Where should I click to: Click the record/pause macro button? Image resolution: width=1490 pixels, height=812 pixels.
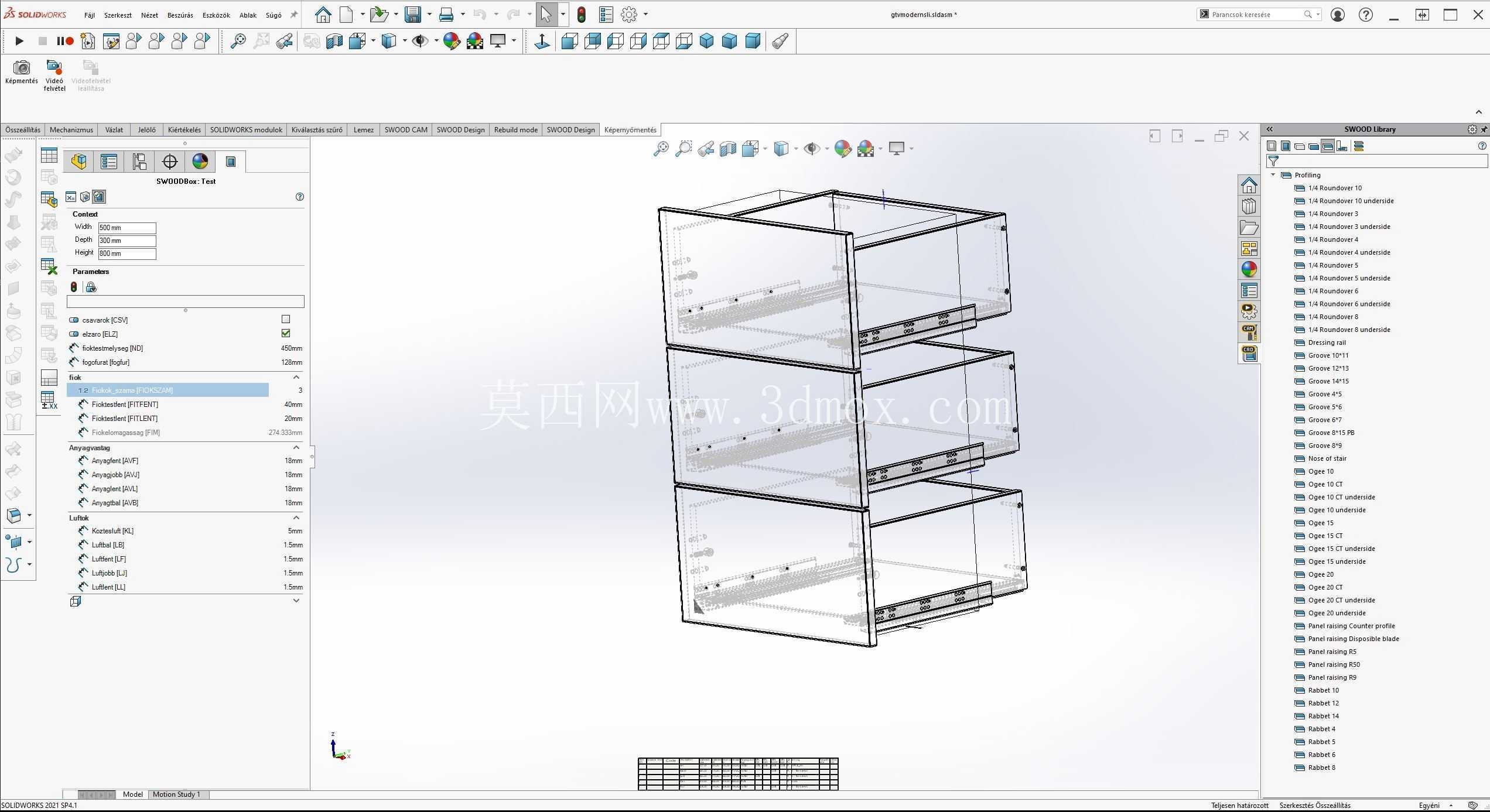pos(65,41)
